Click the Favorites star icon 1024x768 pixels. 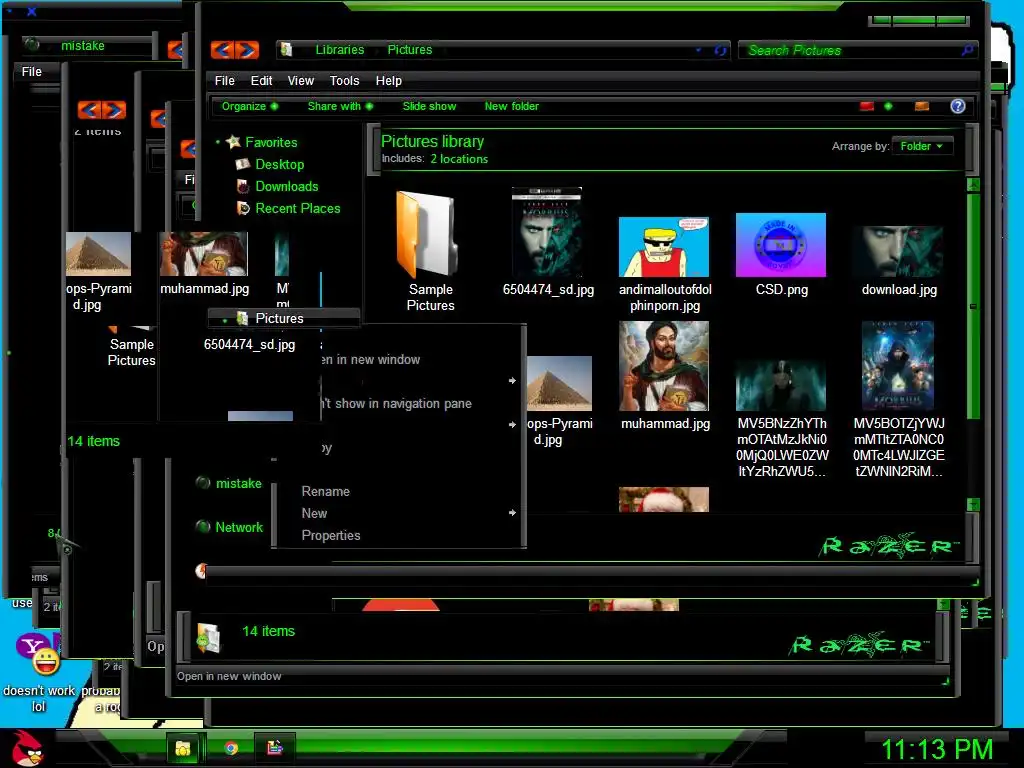click(x=233, y=142)
